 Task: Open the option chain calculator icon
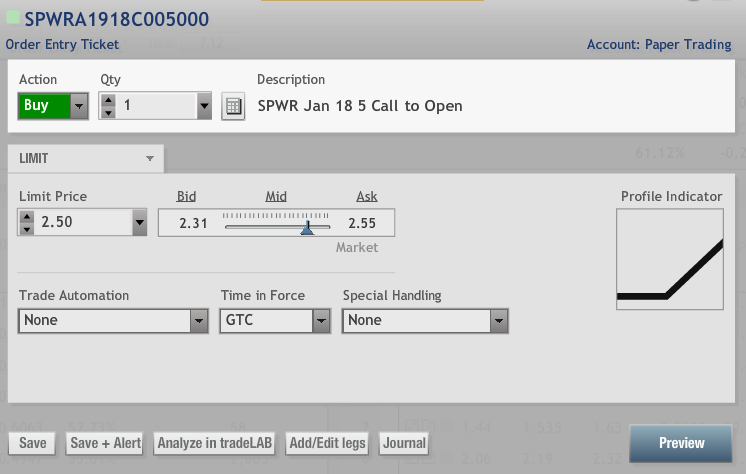(233, 106)
